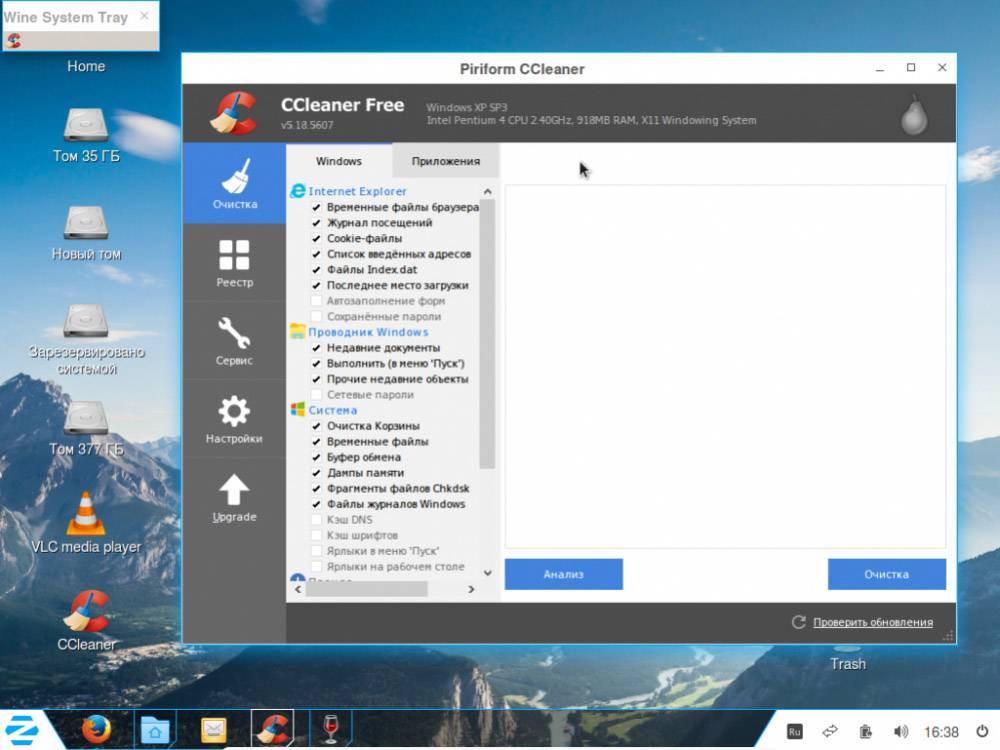
Task: Click the volume speaker tray icon
Action: click(x=900, y=731)
